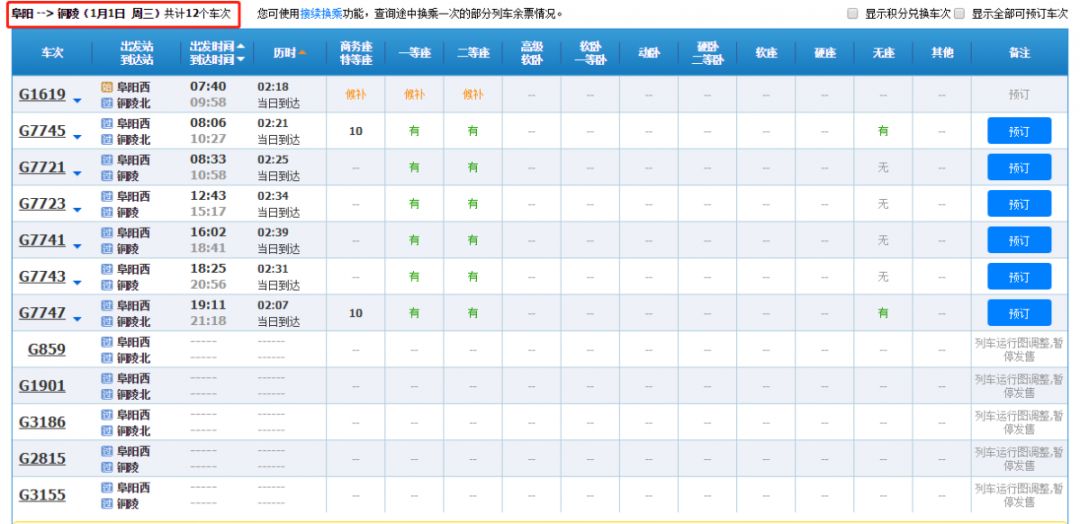Book train G7741 with 预订 button
Image resolution: width=1080 pixels, height=524 pixels.
1019,240
